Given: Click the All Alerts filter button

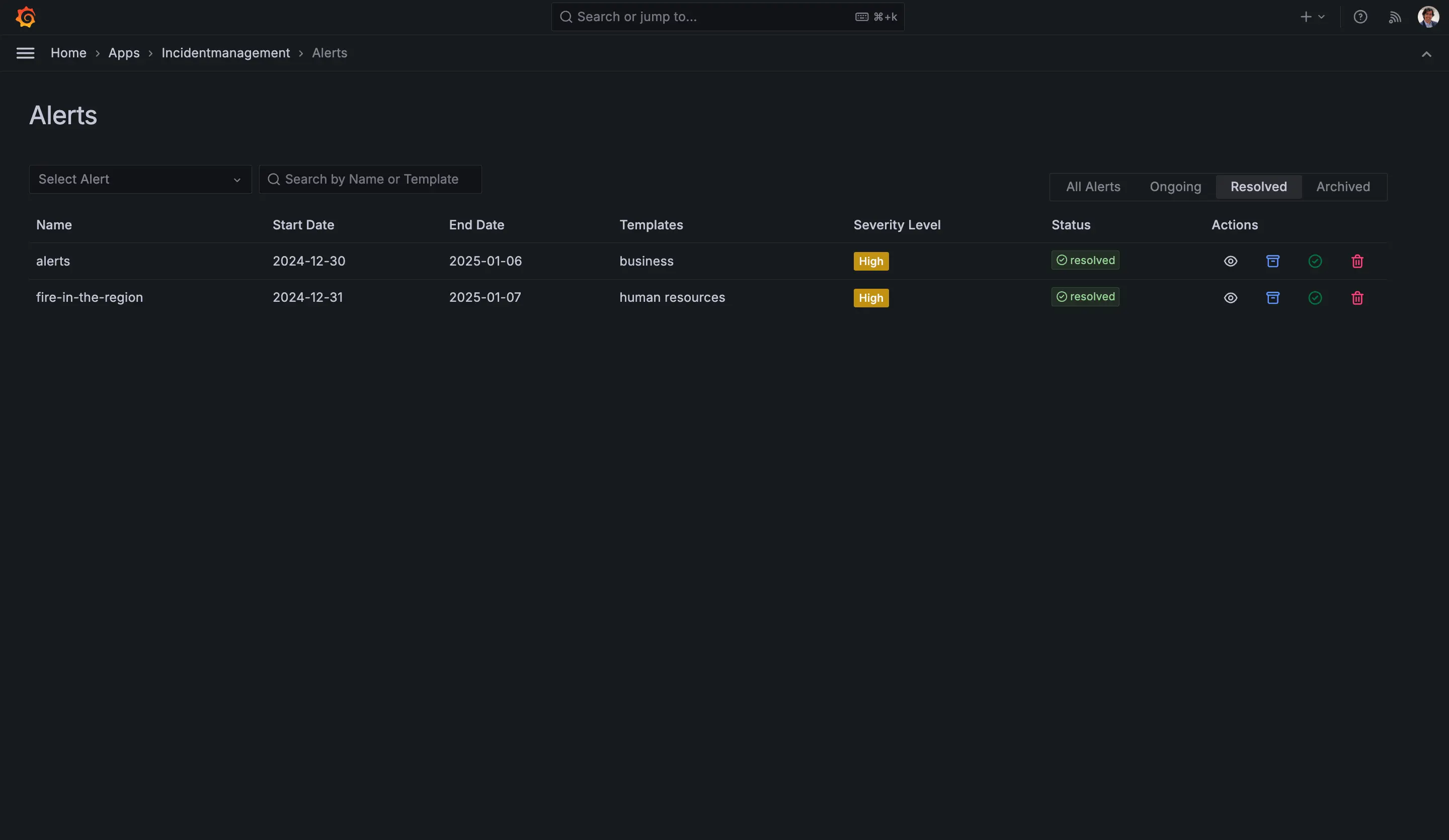Looking at the screenshot, I should [x=1093, y=186].
